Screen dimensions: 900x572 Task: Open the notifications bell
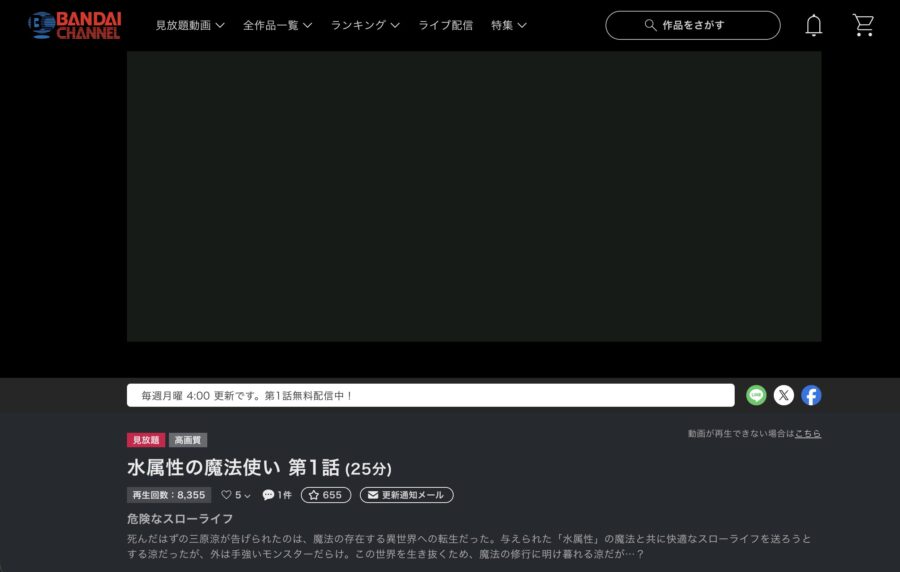pyautogui.click(x=814, y=25)
